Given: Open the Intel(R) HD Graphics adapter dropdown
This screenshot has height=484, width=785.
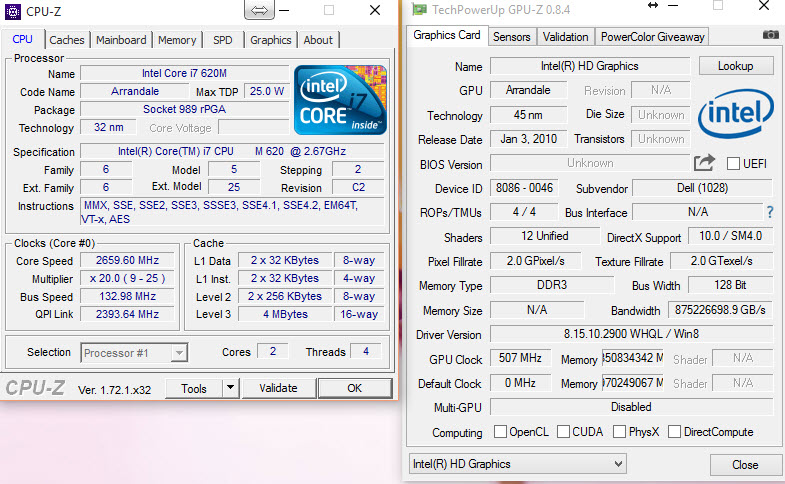Looking at the screenshot, I should point(518,464).
